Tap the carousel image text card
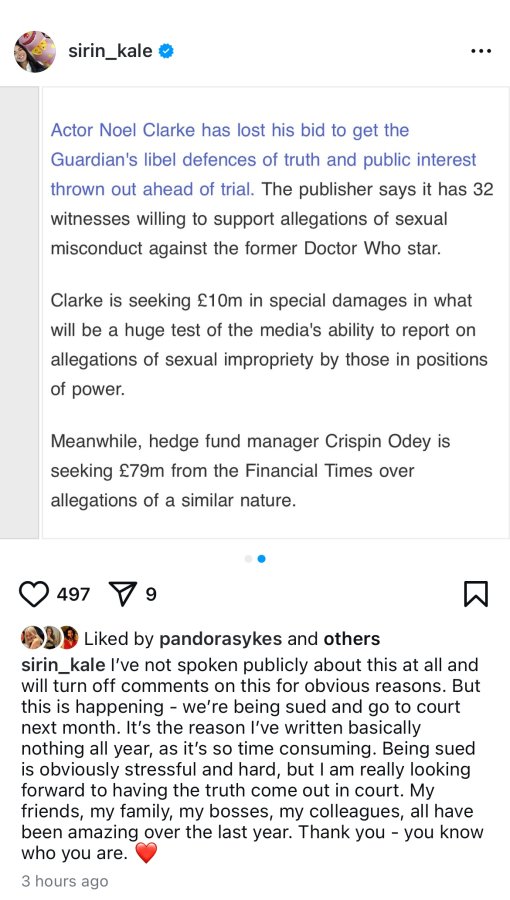This screenshot has height=900, width=510. point(276,313)
